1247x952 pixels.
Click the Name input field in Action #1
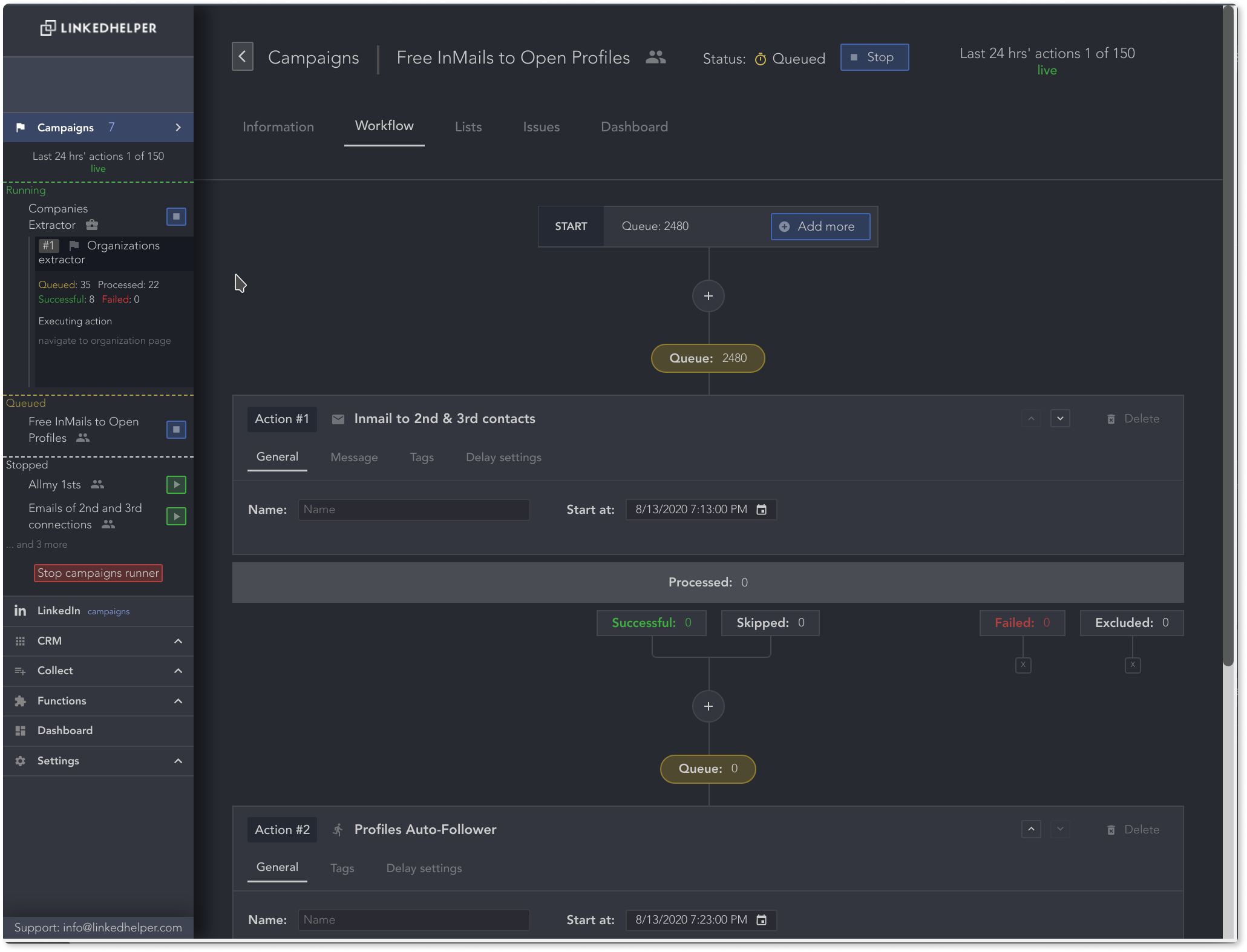point(414,510)
